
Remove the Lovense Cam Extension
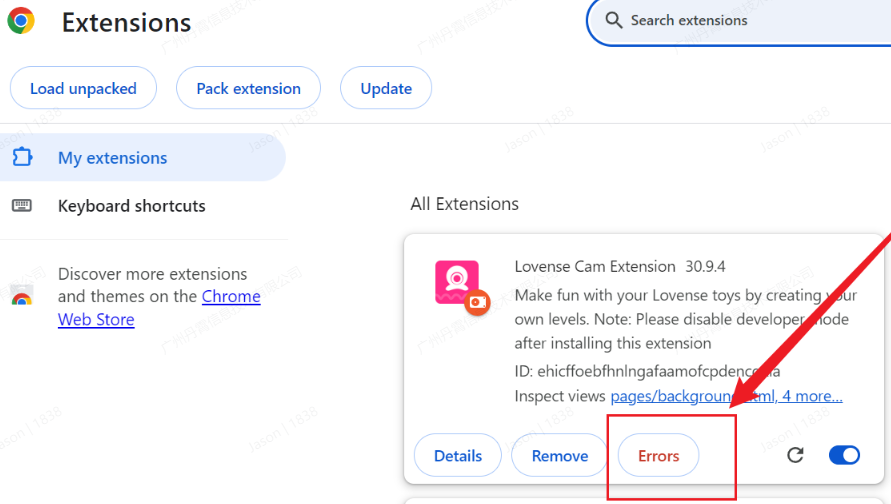click(x=560, y=456)
